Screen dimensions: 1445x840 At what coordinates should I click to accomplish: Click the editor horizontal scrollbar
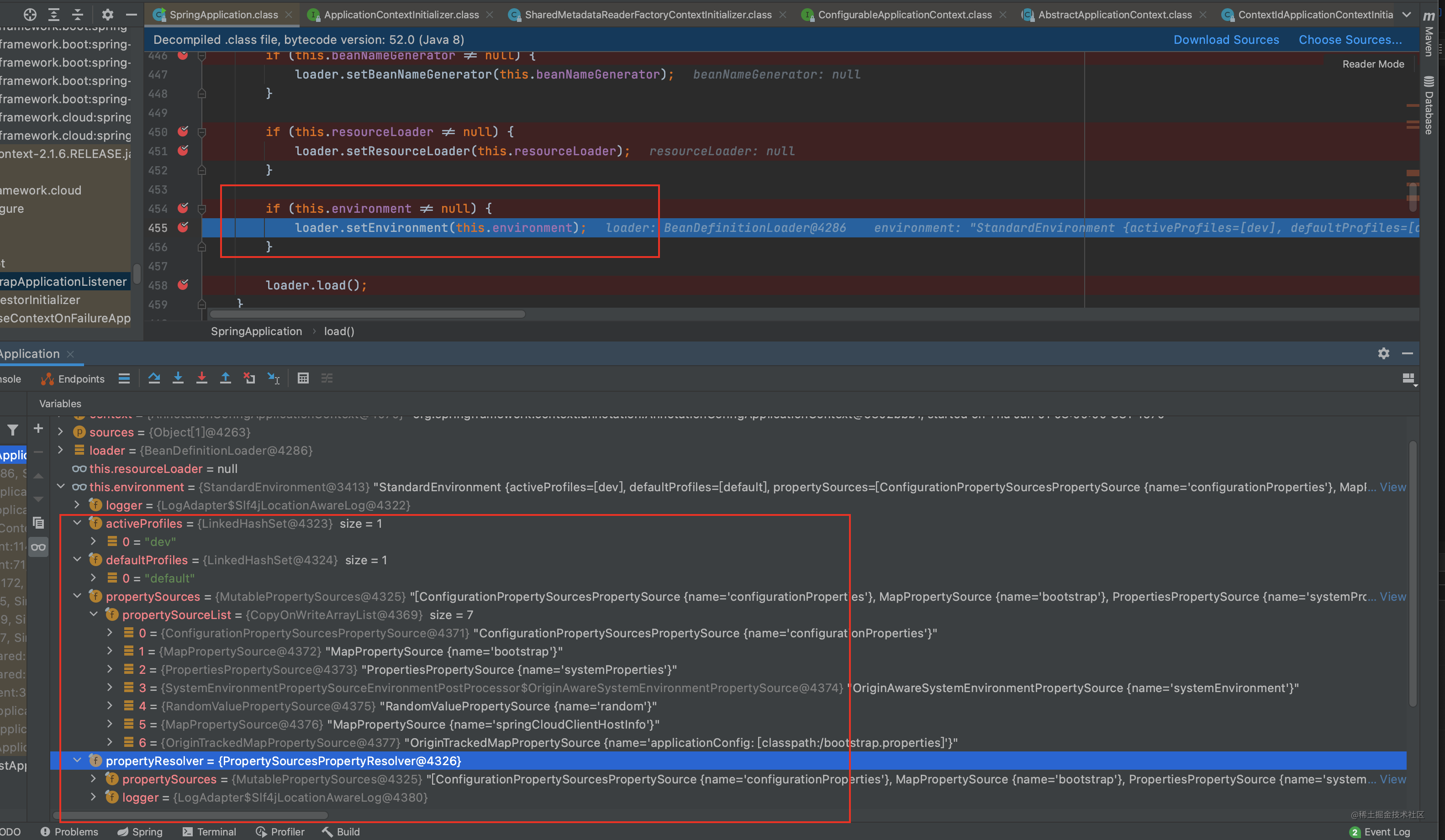point(368,314)
